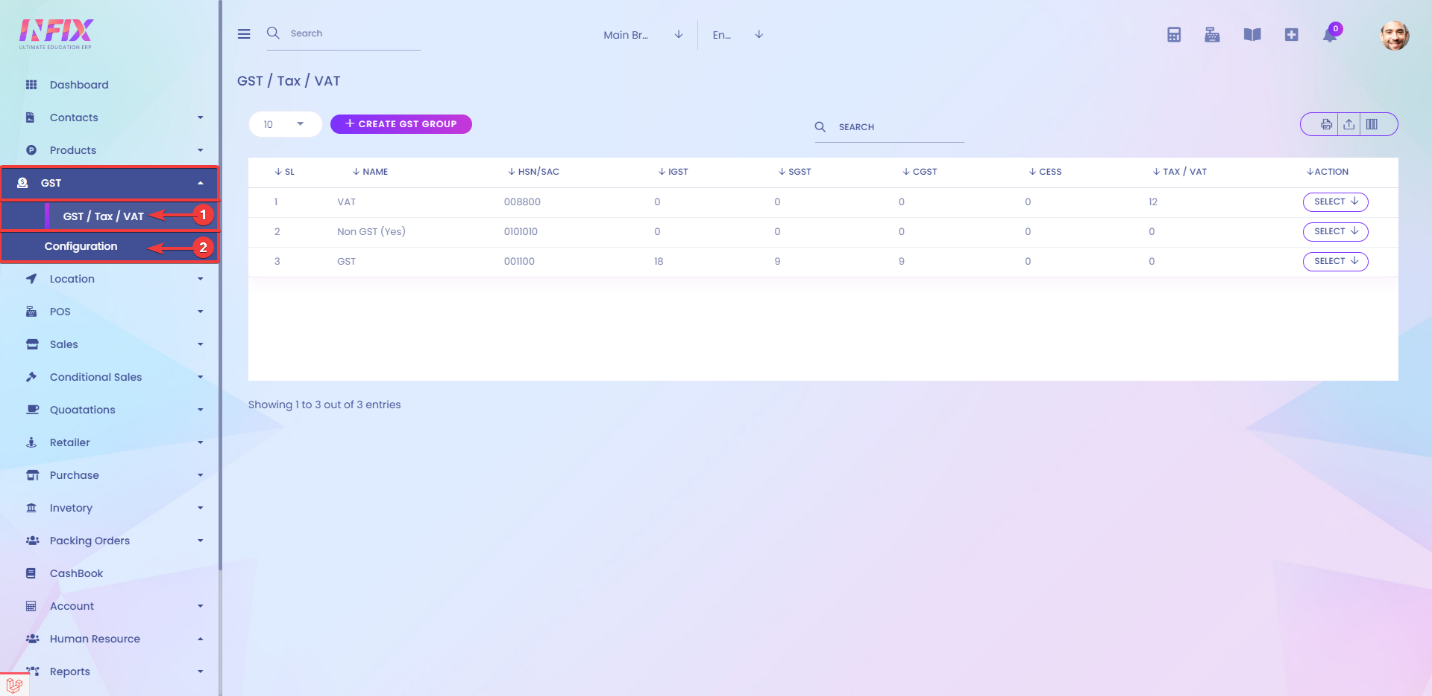Click the Purchase shop icon
The image size is (1432, 696).
click(31, 475)
